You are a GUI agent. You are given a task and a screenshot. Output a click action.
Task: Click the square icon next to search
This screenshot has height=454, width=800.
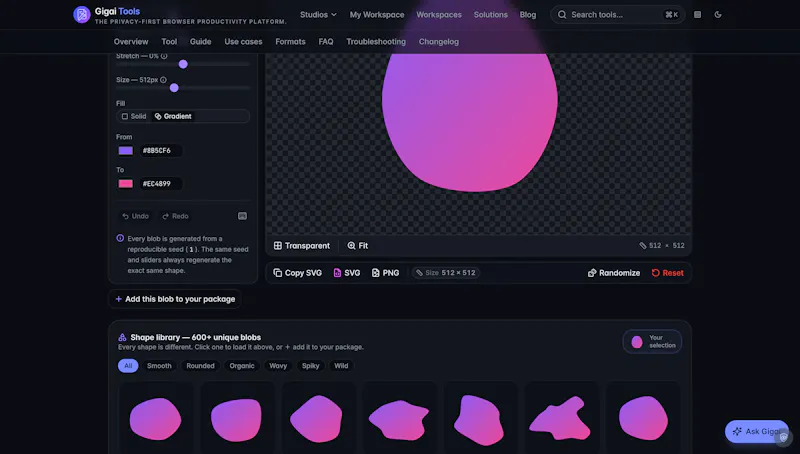[697, 15]
